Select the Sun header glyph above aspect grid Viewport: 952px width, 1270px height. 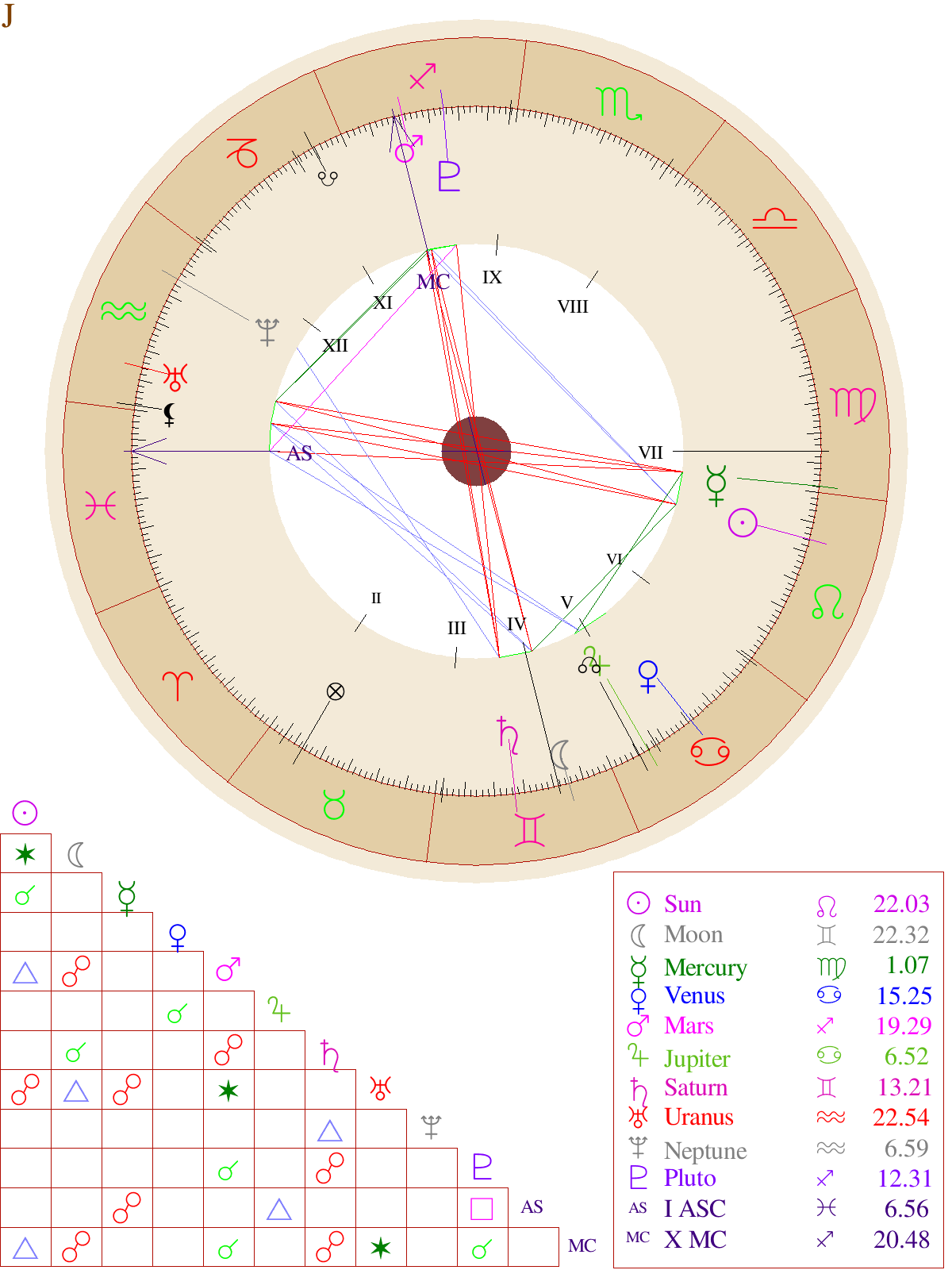click(x=25, y=812)
